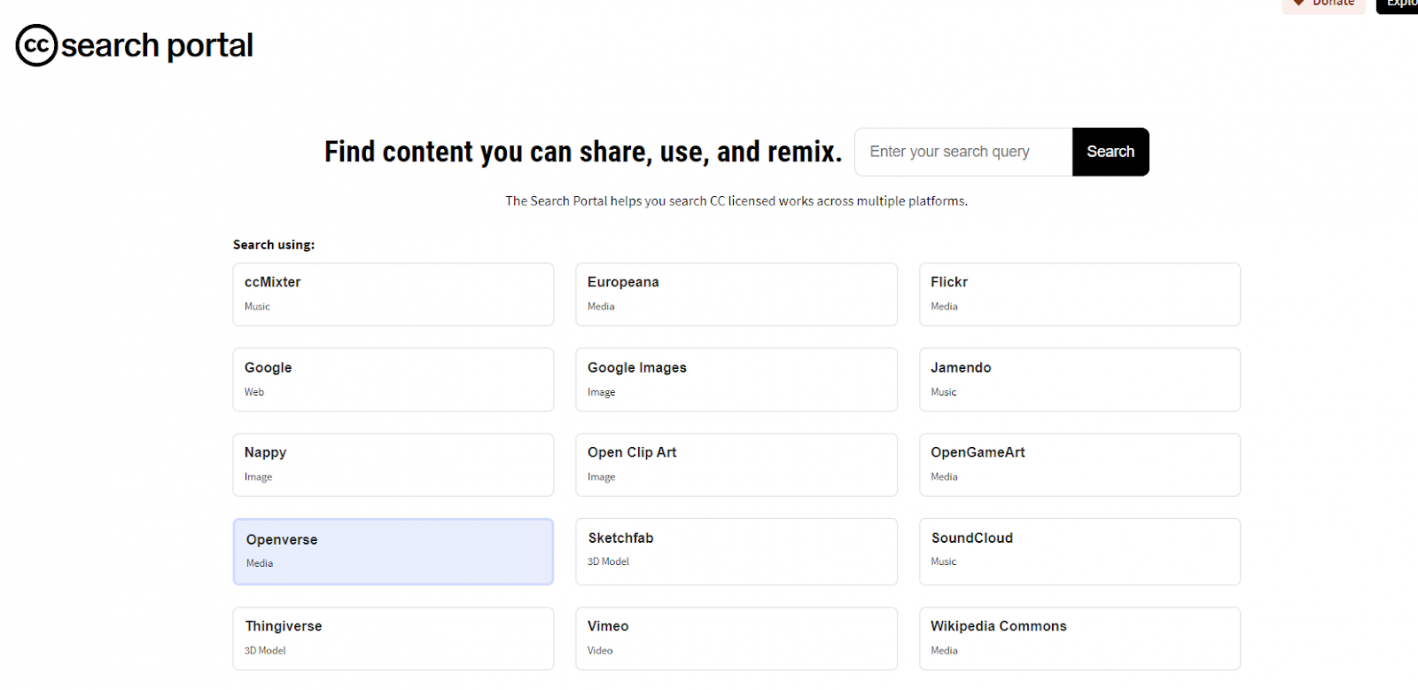Select Thingiverse 3D model card
Image resolution: width=1418 pixels, height=690 pixels.
point(393,638)
